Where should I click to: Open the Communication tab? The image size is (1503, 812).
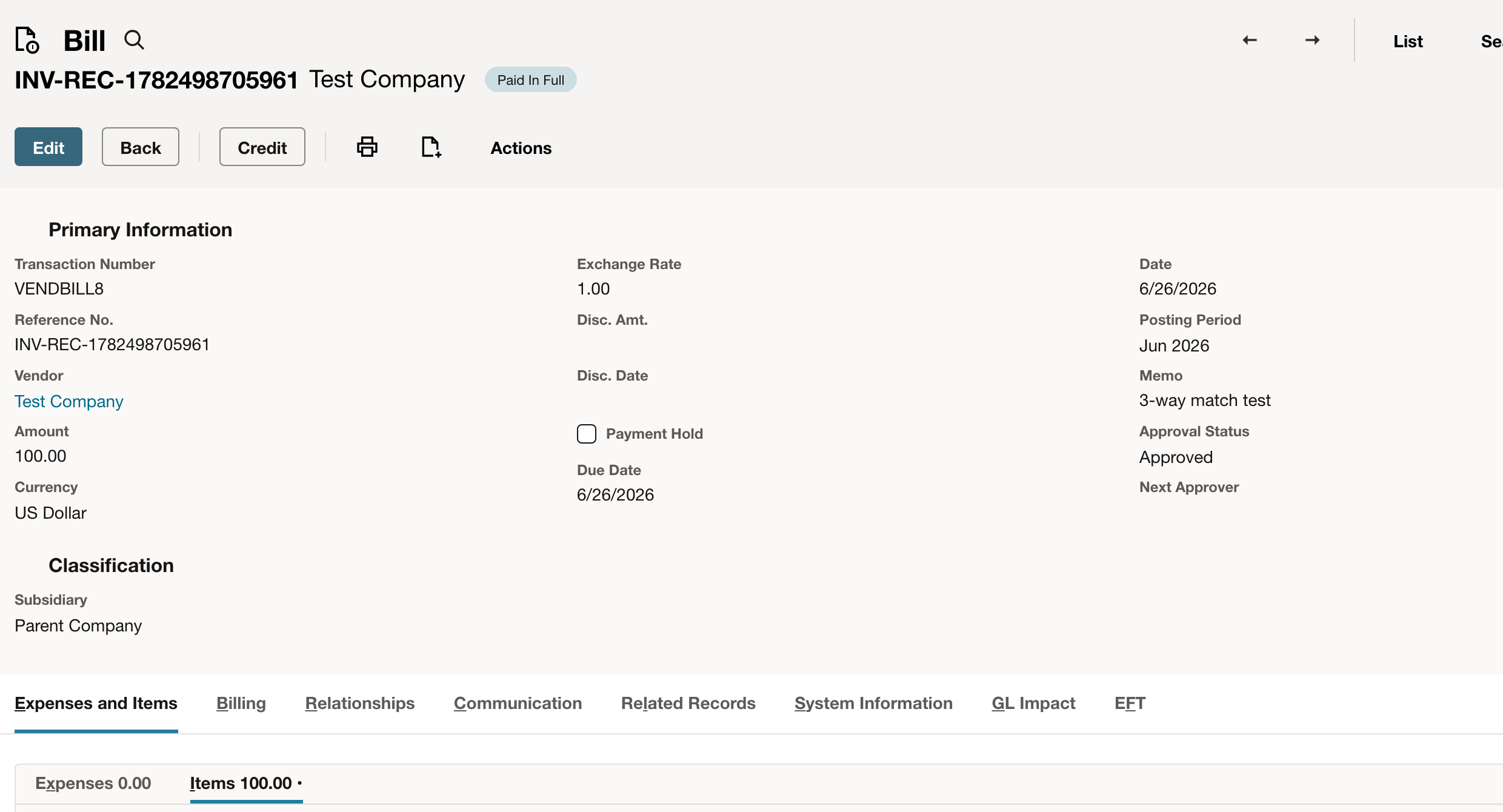coord(518,703)
